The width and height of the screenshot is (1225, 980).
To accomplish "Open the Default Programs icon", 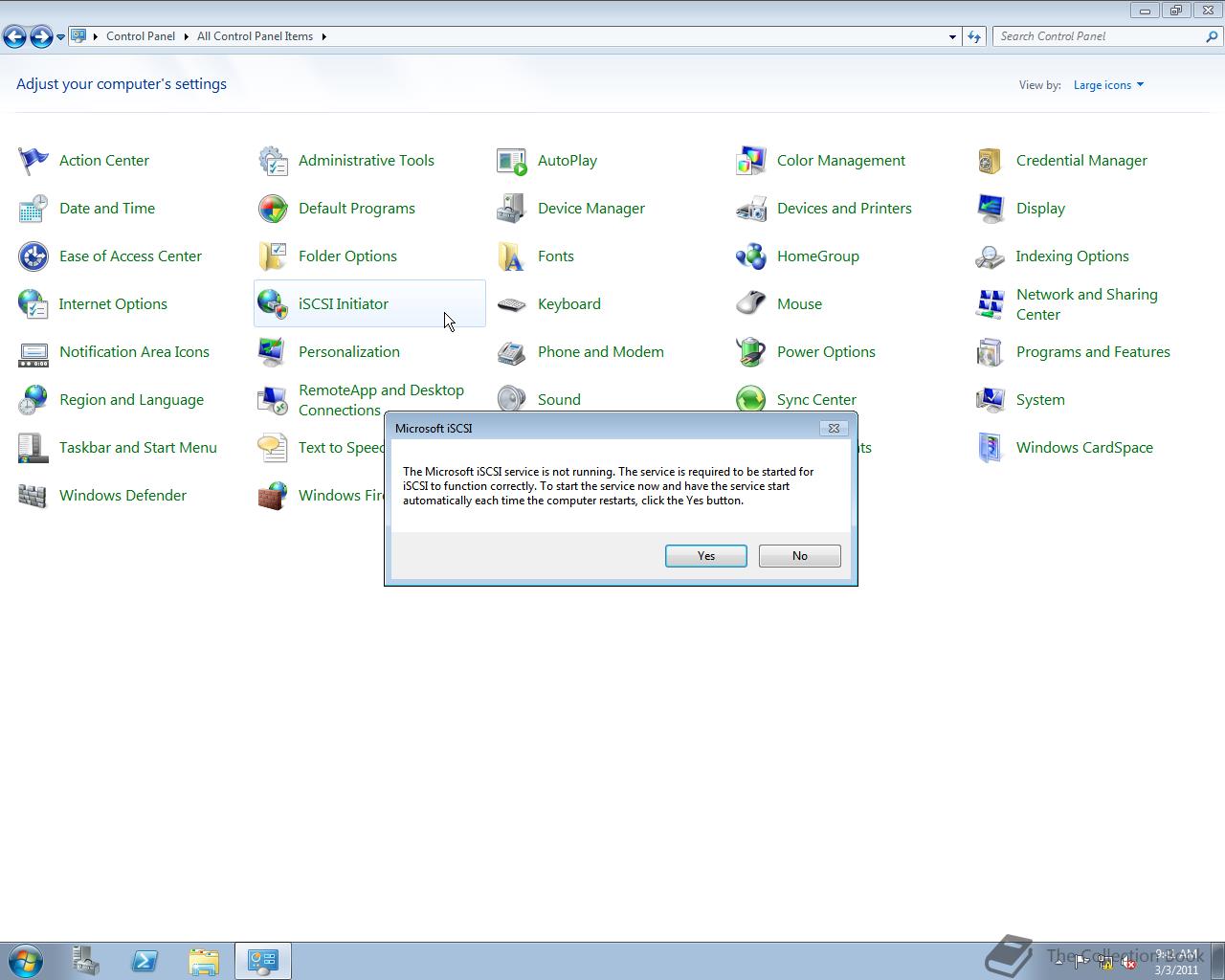I will pyautogui.click(x=273, y=208).
